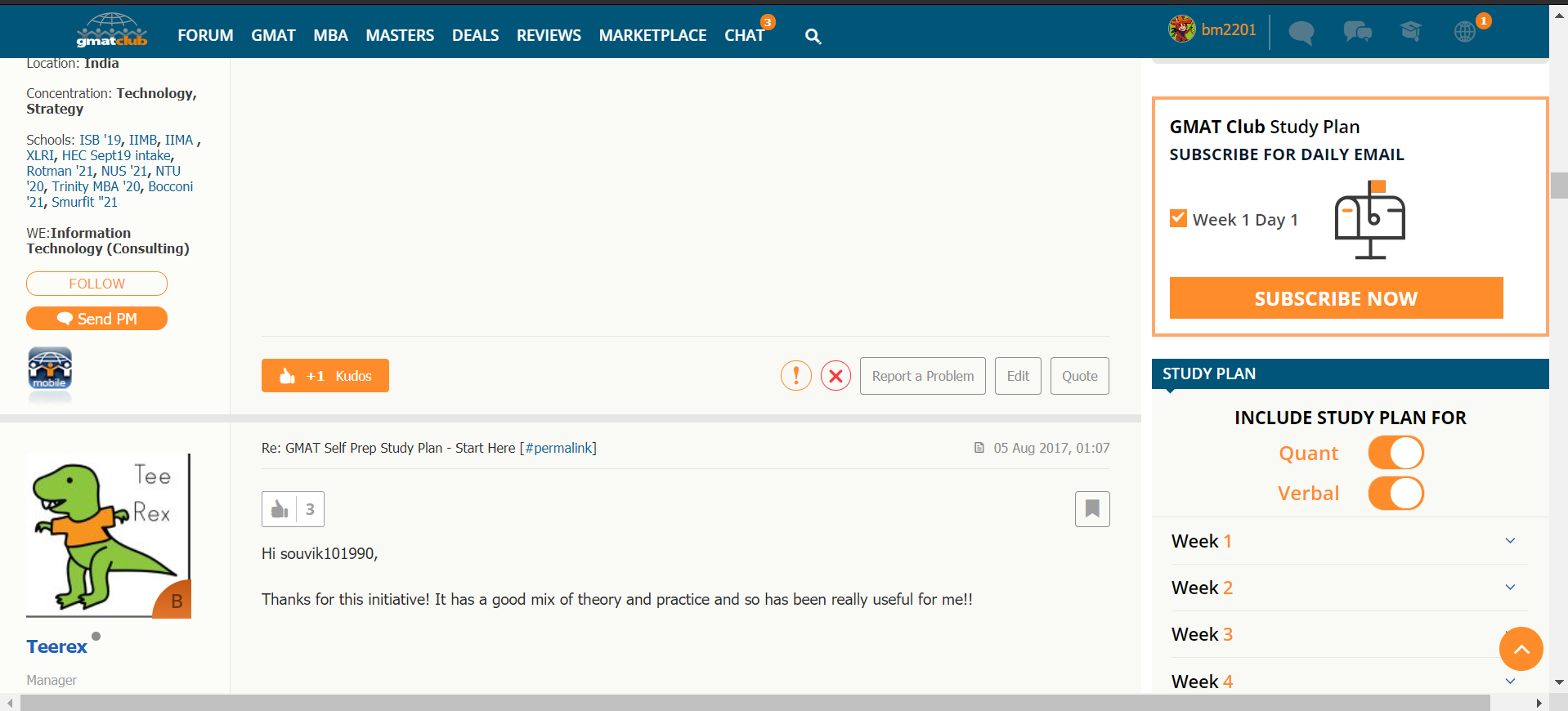Expand the Week 1 section
The height and width of the screenshot is (711, 1568).
click(x=1510, y=541)
